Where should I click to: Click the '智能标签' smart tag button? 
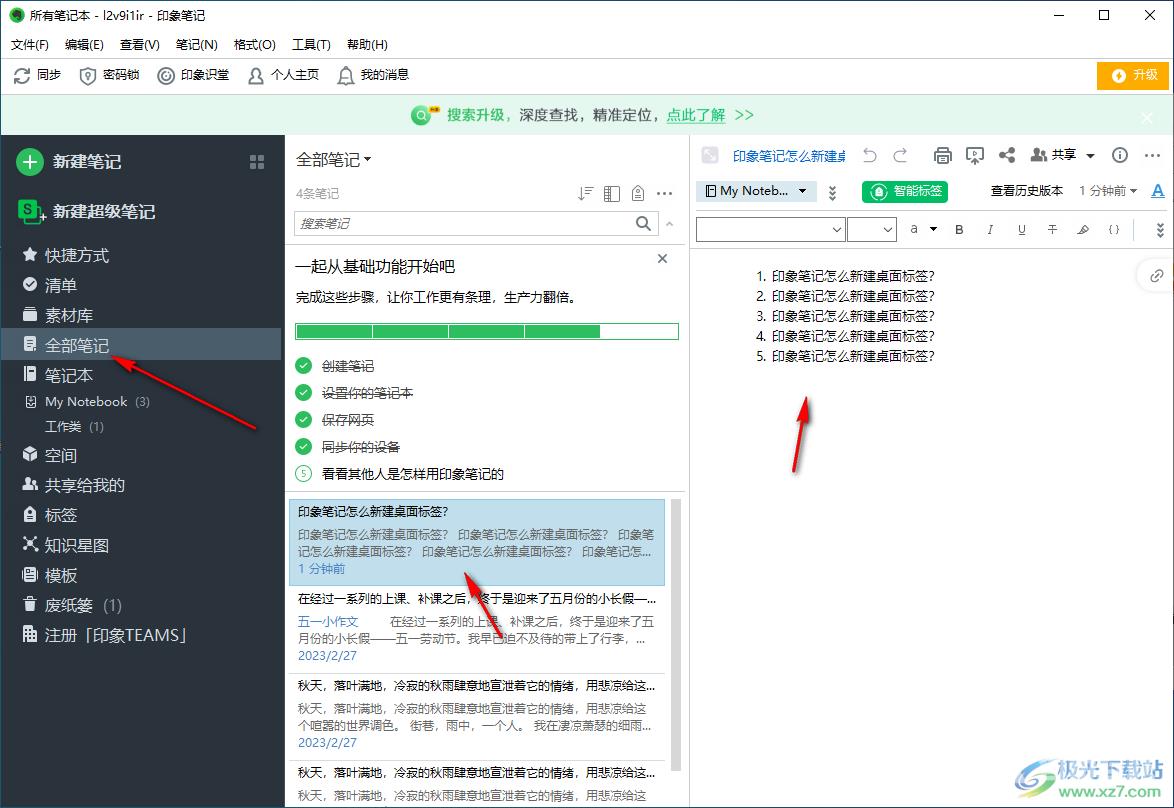(x=905, y=192)
